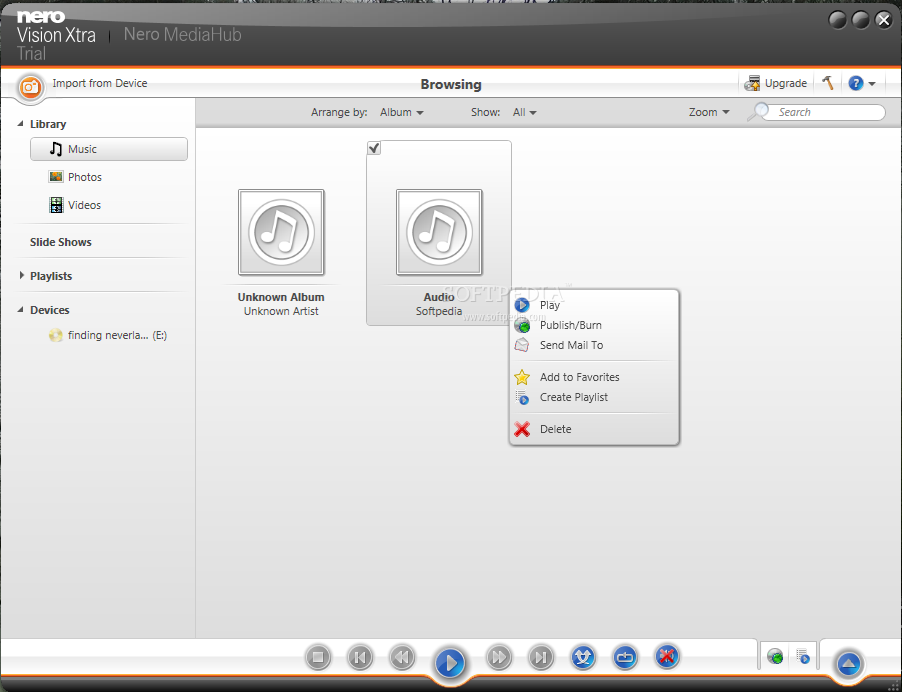The width and height of the screenshot is (902, 692).
Task: Fast forward the current track
Action: (x=499, y=657)
